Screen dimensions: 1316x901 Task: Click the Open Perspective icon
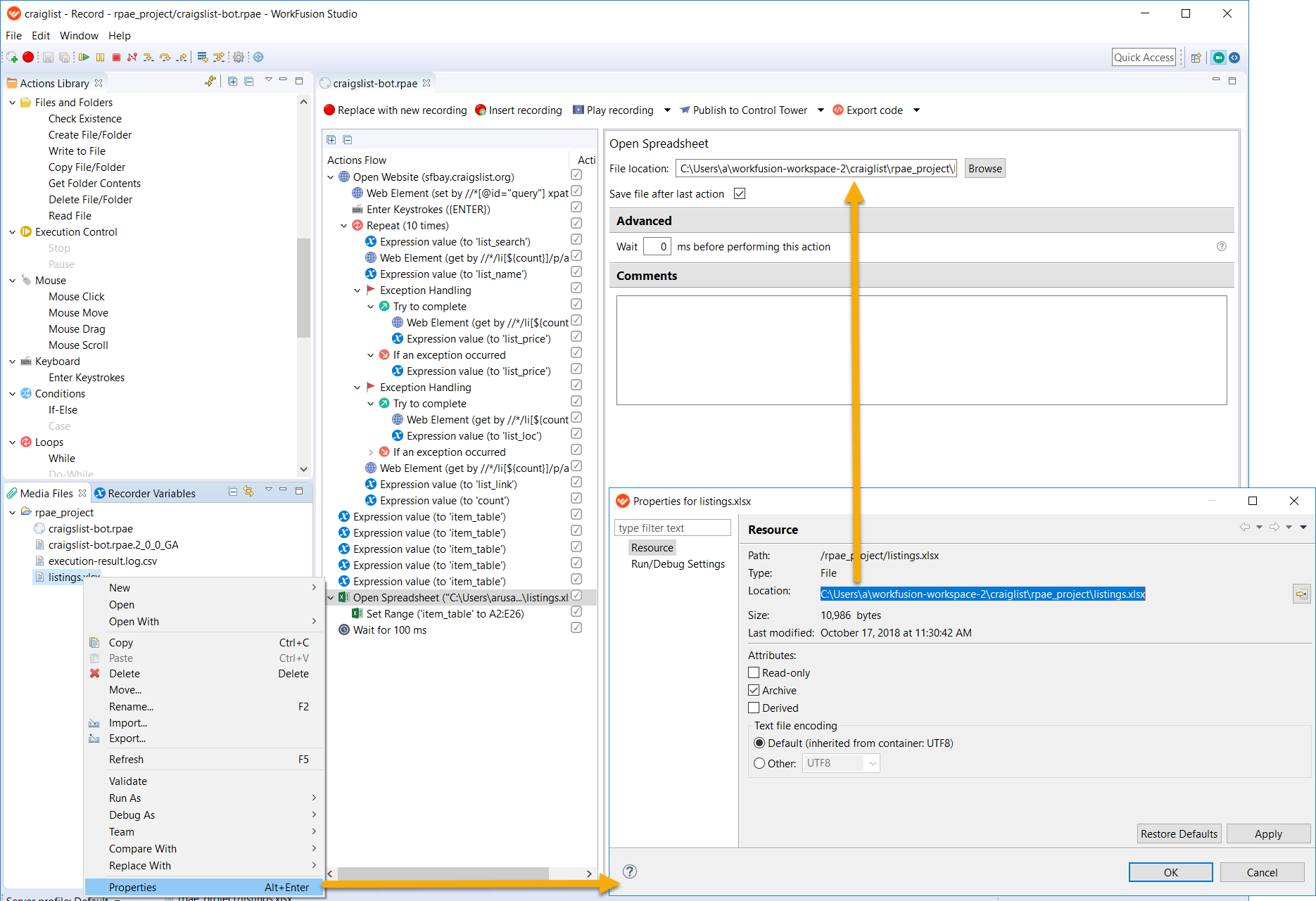[1196, 58]
